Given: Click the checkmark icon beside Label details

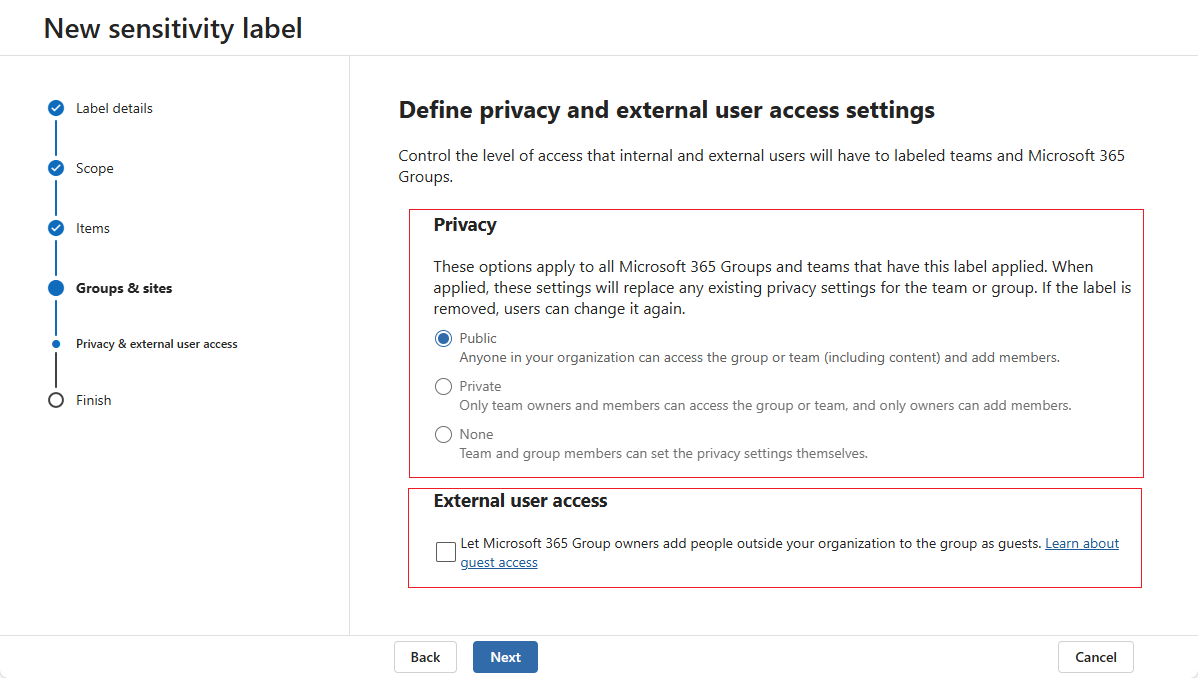Looking at the screenshot, I should [55, 108].
